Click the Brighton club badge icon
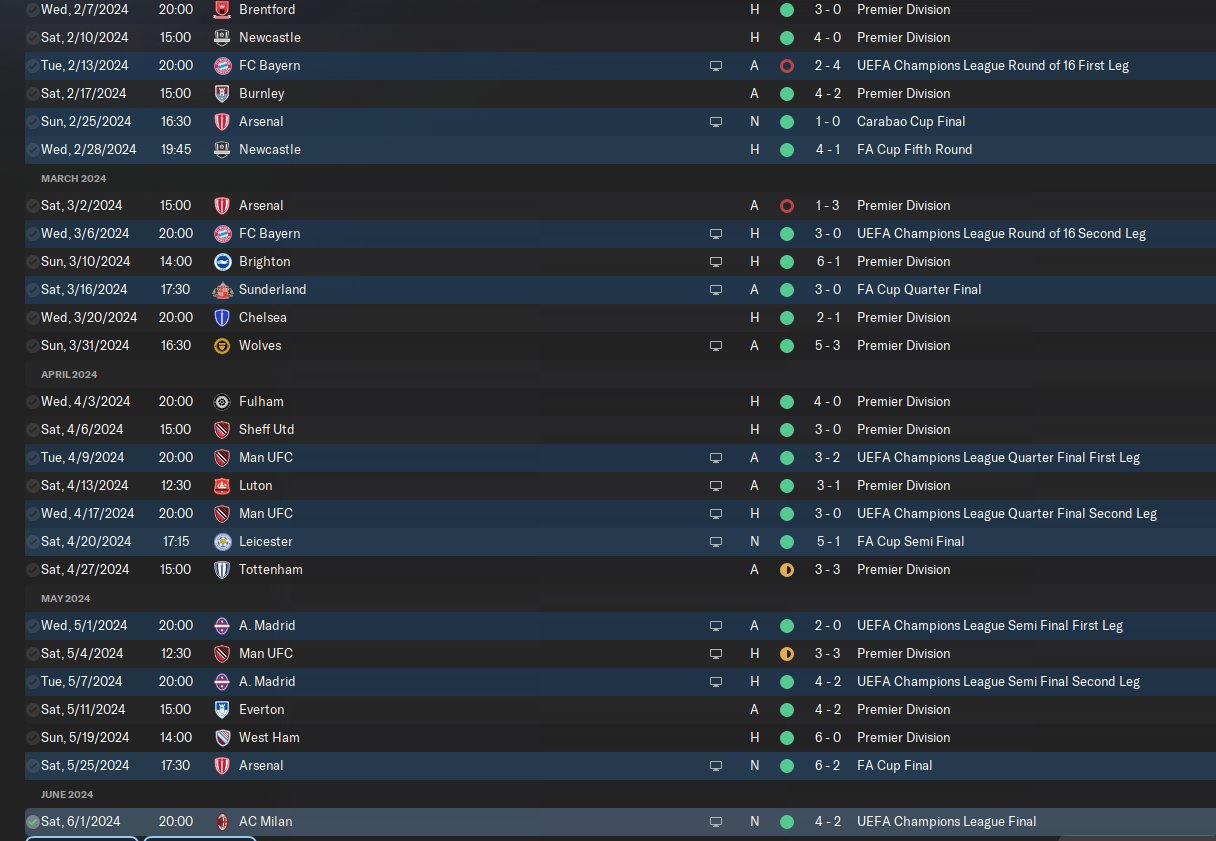The image size is (1216, 841). pos(222,261)
